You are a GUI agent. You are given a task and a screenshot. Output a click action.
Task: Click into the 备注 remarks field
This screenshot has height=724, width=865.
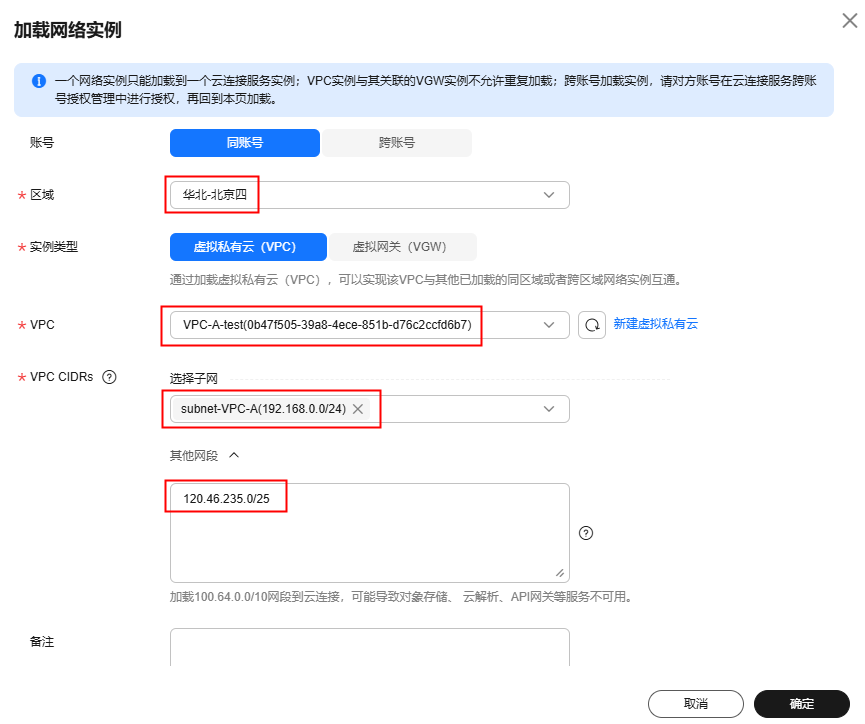tap(370, 647)
